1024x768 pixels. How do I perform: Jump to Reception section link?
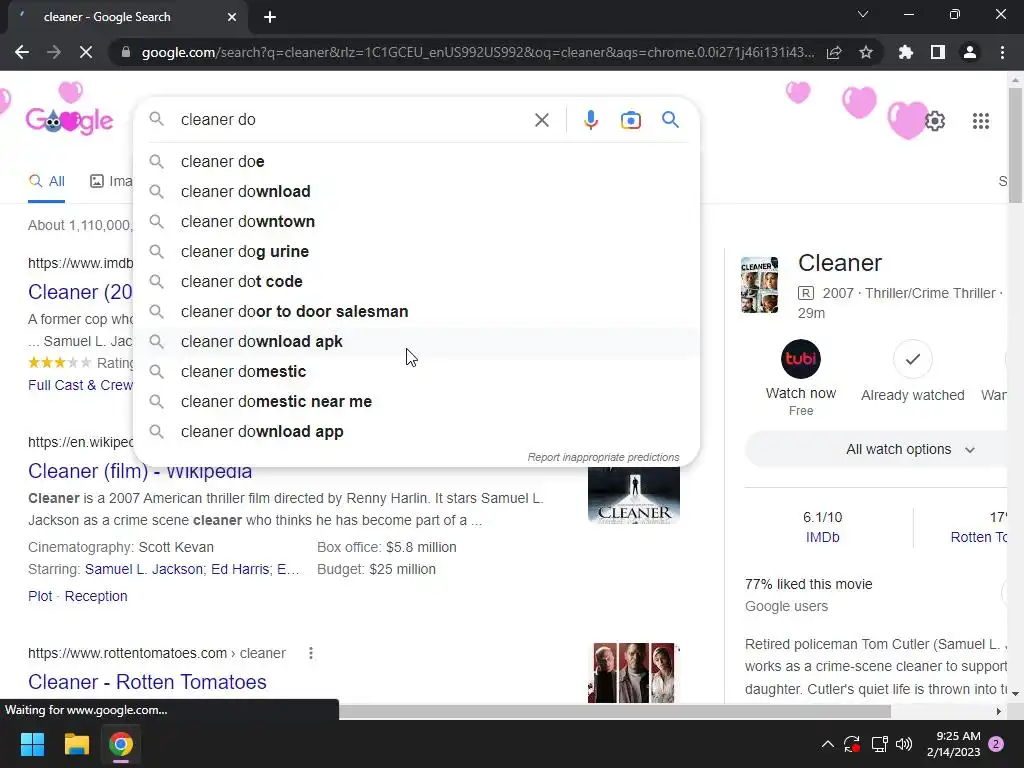click(96, 596)
